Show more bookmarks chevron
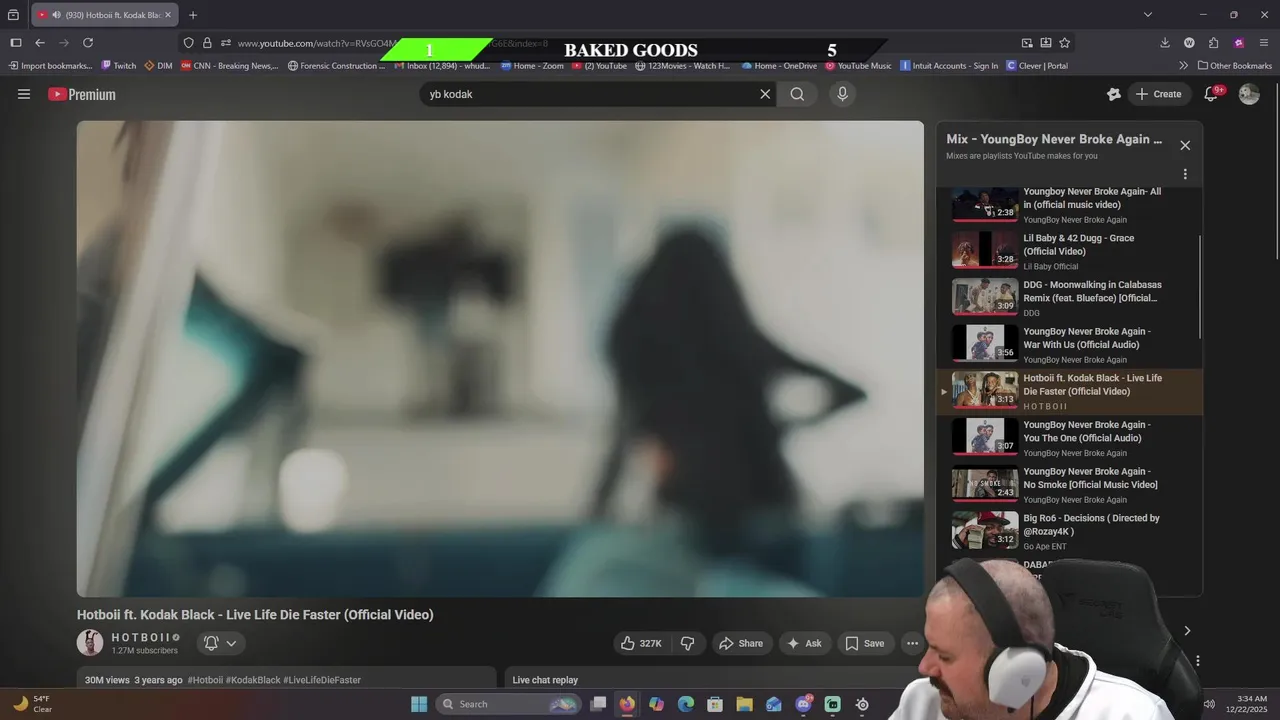Screen dimensions: 1280x720 pyautogui.click(x=1184, y=66)
